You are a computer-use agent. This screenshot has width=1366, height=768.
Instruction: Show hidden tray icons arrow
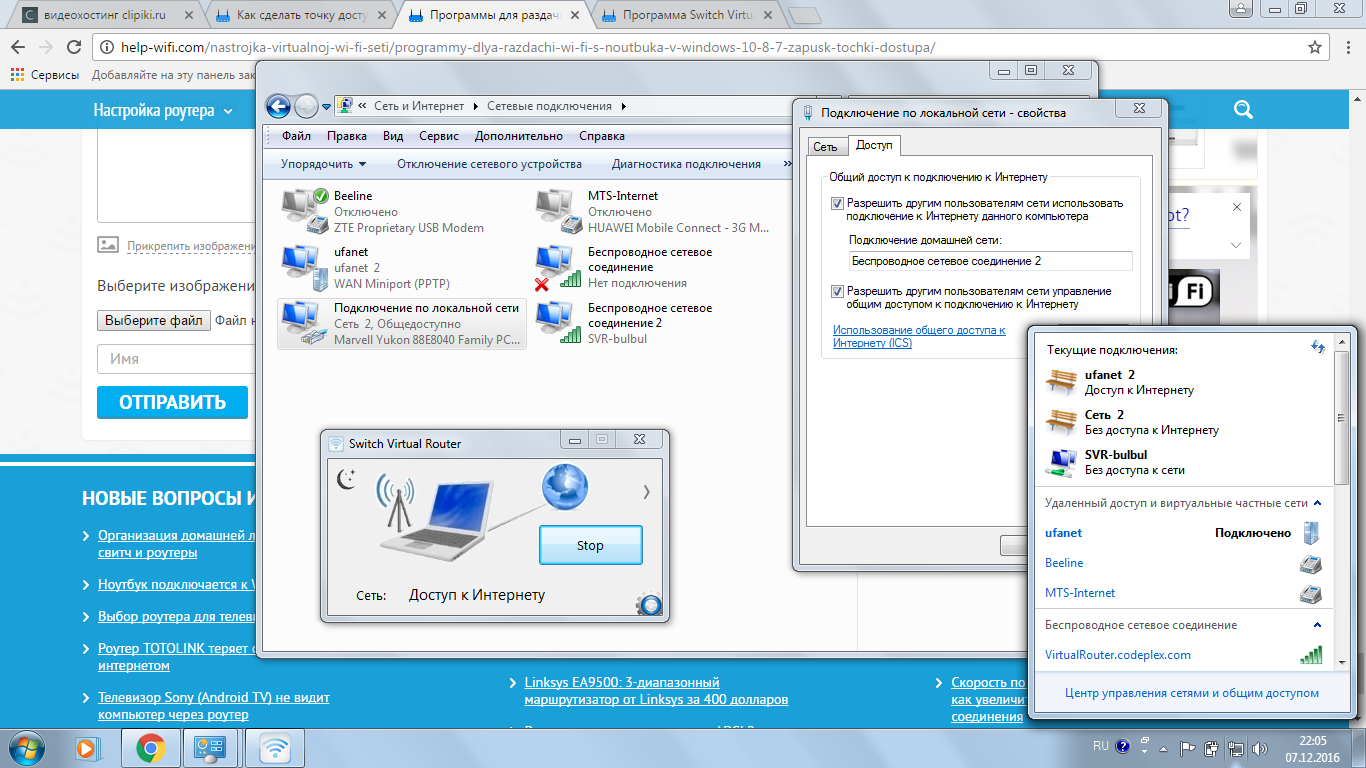1163,747
